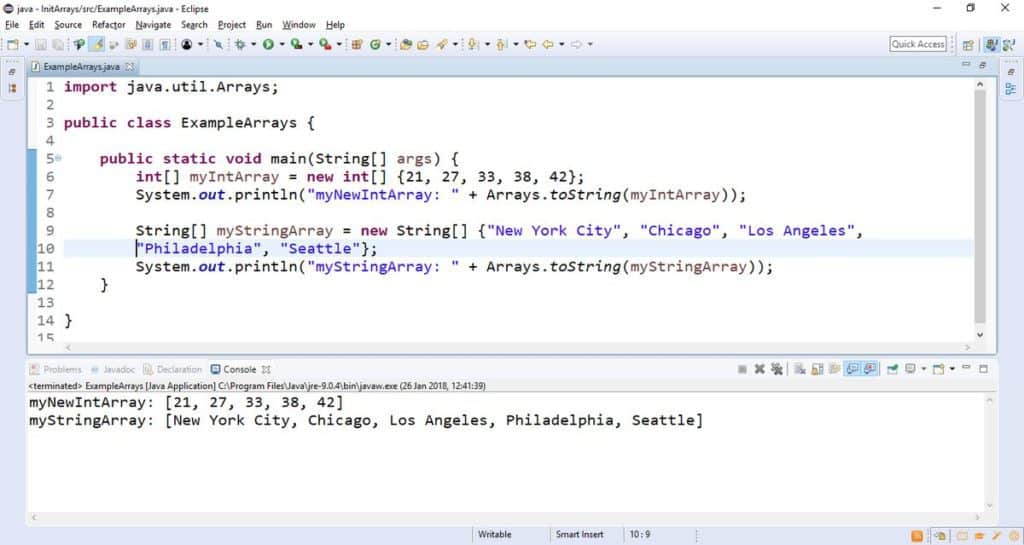Clear the Console with the clear icon
The height and width of the screenshot is (545, 1024).
(799, 369)
